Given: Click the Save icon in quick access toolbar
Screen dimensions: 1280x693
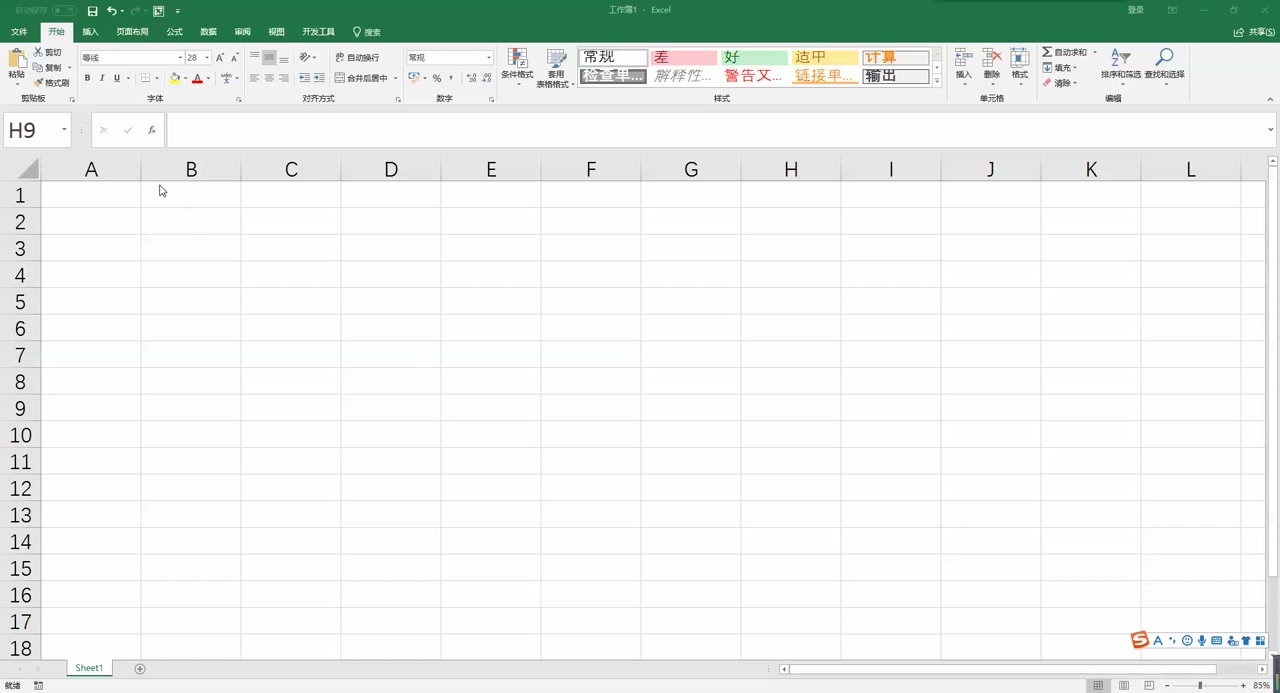Looking at the screenshot, I should pyautogui.click(x=92, y=11).
